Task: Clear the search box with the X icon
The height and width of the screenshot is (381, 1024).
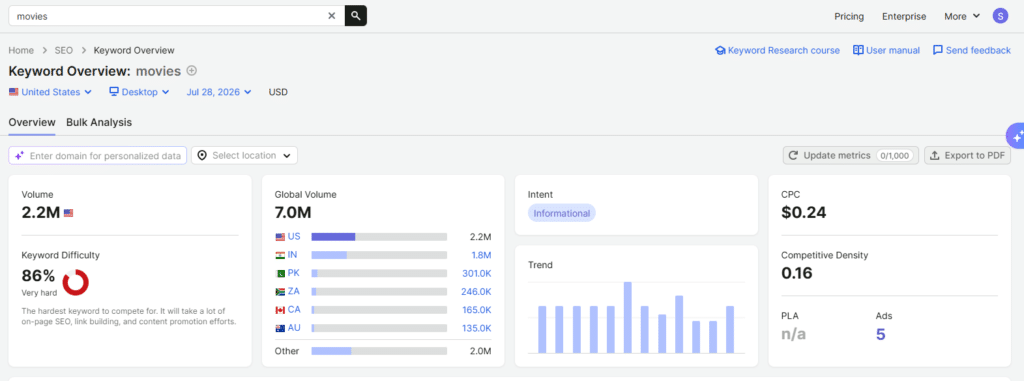Action: point(332,16)
